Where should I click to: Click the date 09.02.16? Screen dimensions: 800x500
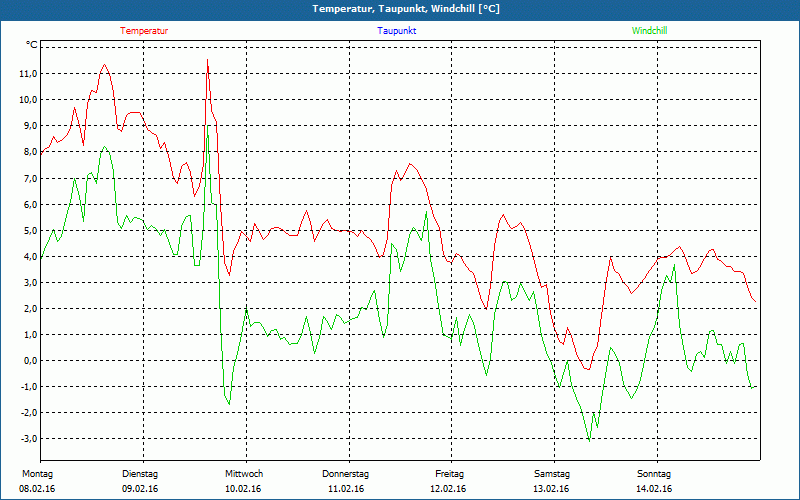click(x=140, y=489)
